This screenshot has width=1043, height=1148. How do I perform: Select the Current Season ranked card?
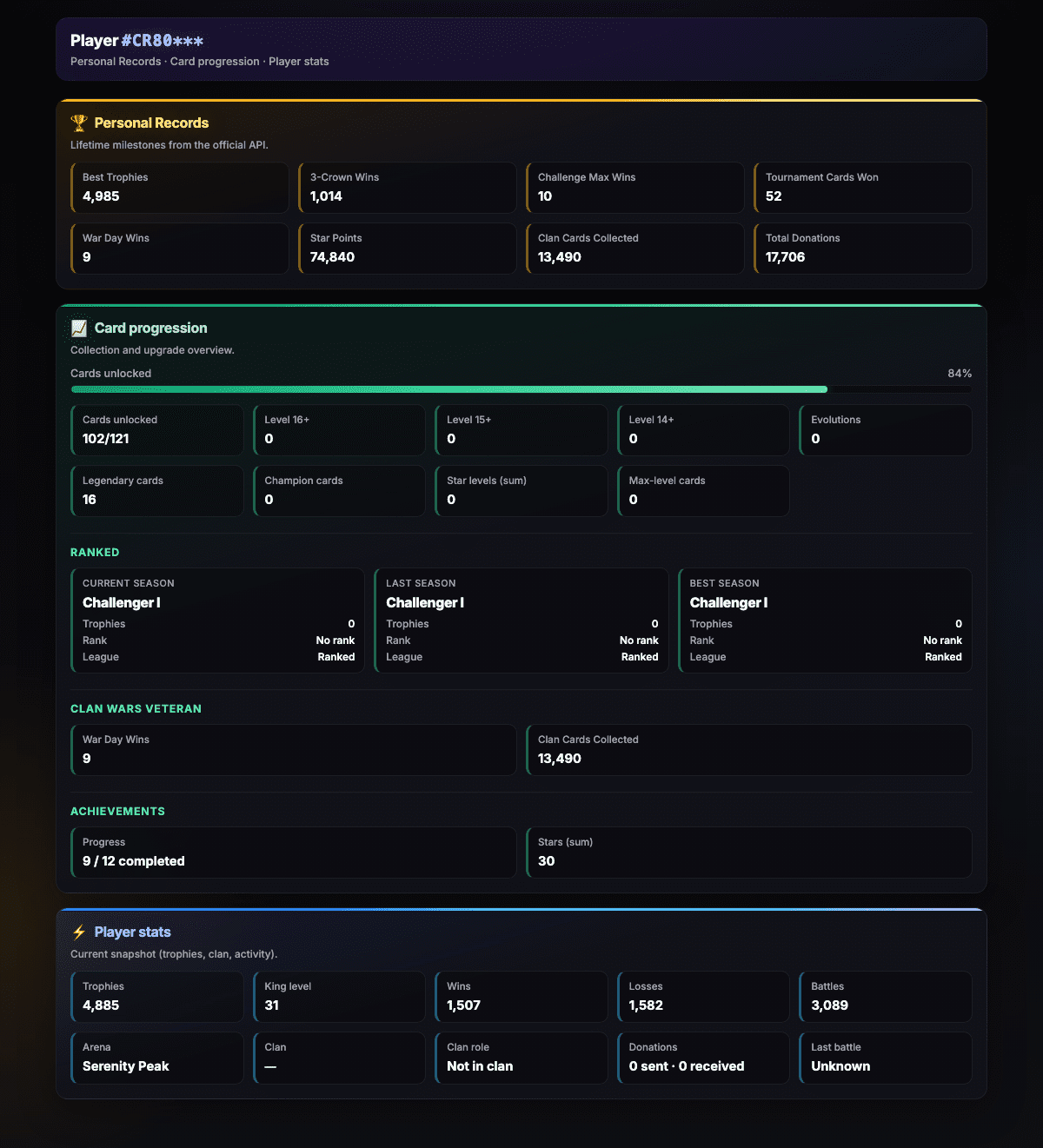click(x=218, y=620)
